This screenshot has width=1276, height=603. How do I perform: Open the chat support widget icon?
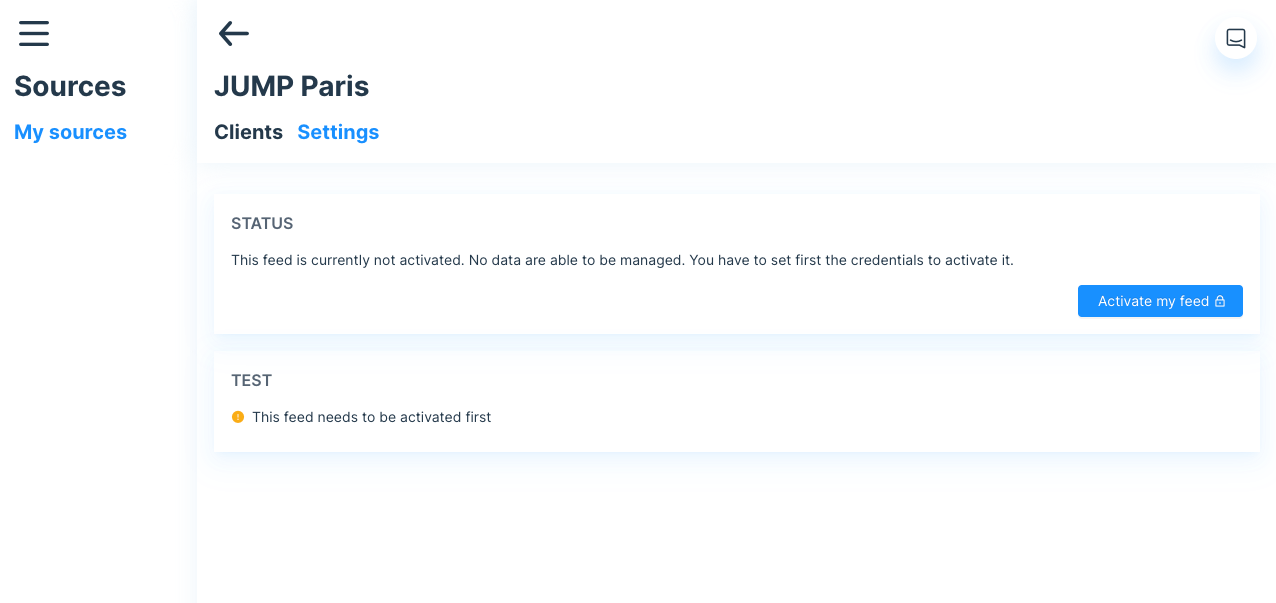pos(1236,38)
